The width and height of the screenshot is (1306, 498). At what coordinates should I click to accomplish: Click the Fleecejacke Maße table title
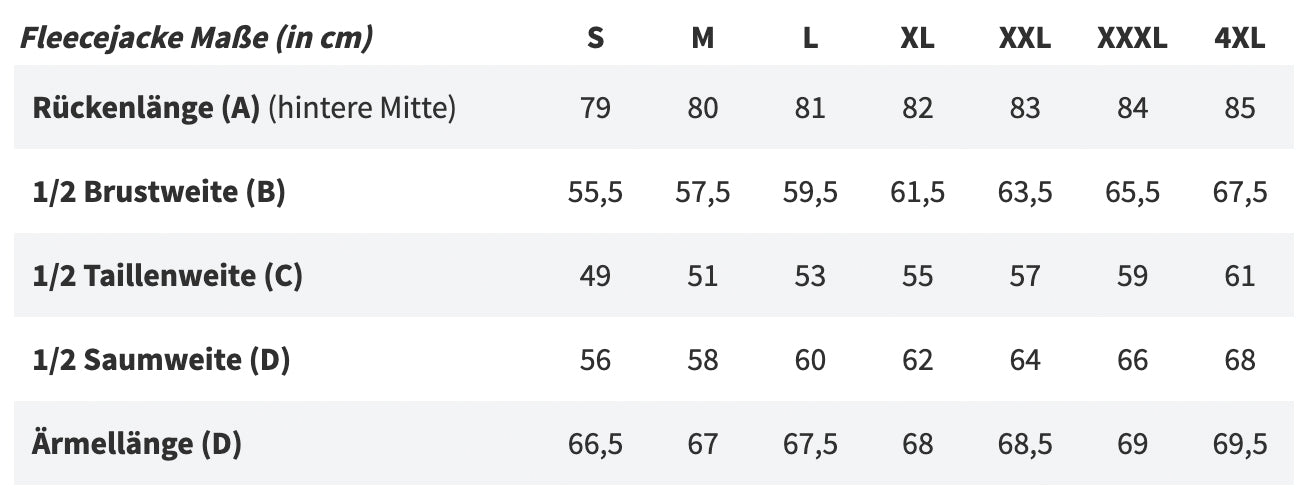(x=197, y=39)
